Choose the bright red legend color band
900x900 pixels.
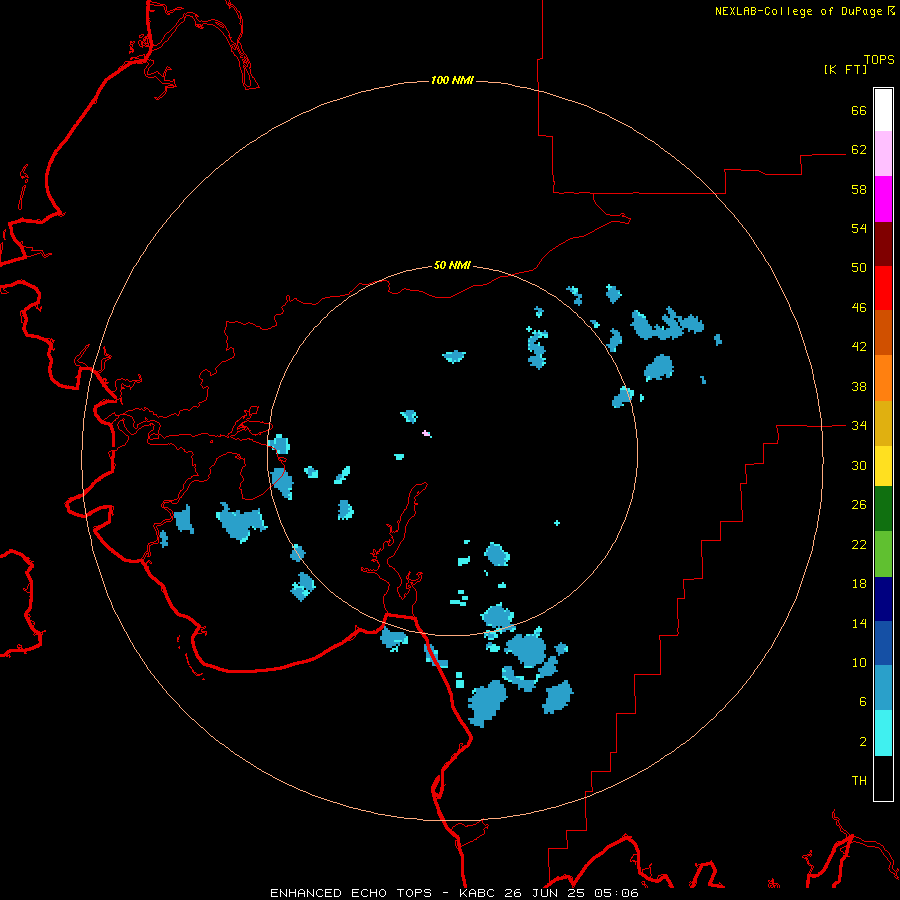coord(883,288)
